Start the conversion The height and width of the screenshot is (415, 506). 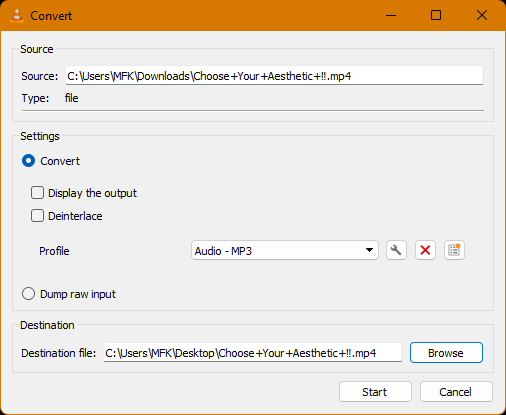point(375,392)
